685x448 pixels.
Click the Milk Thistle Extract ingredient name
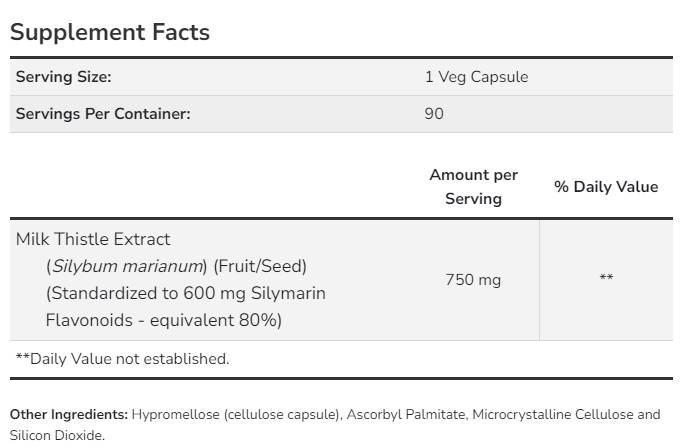pos(94,239)
